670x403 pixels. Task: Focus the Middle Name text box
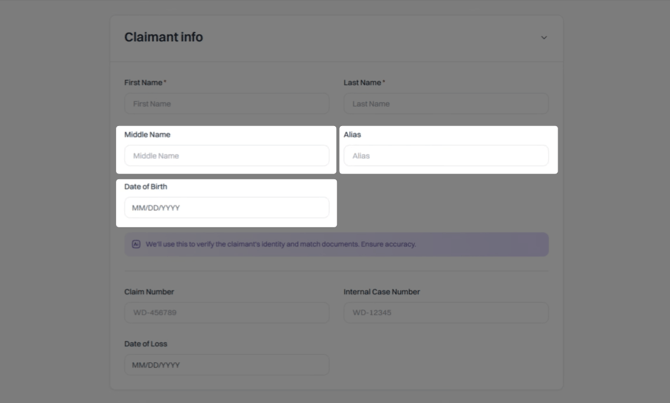(x=226, y=156)
